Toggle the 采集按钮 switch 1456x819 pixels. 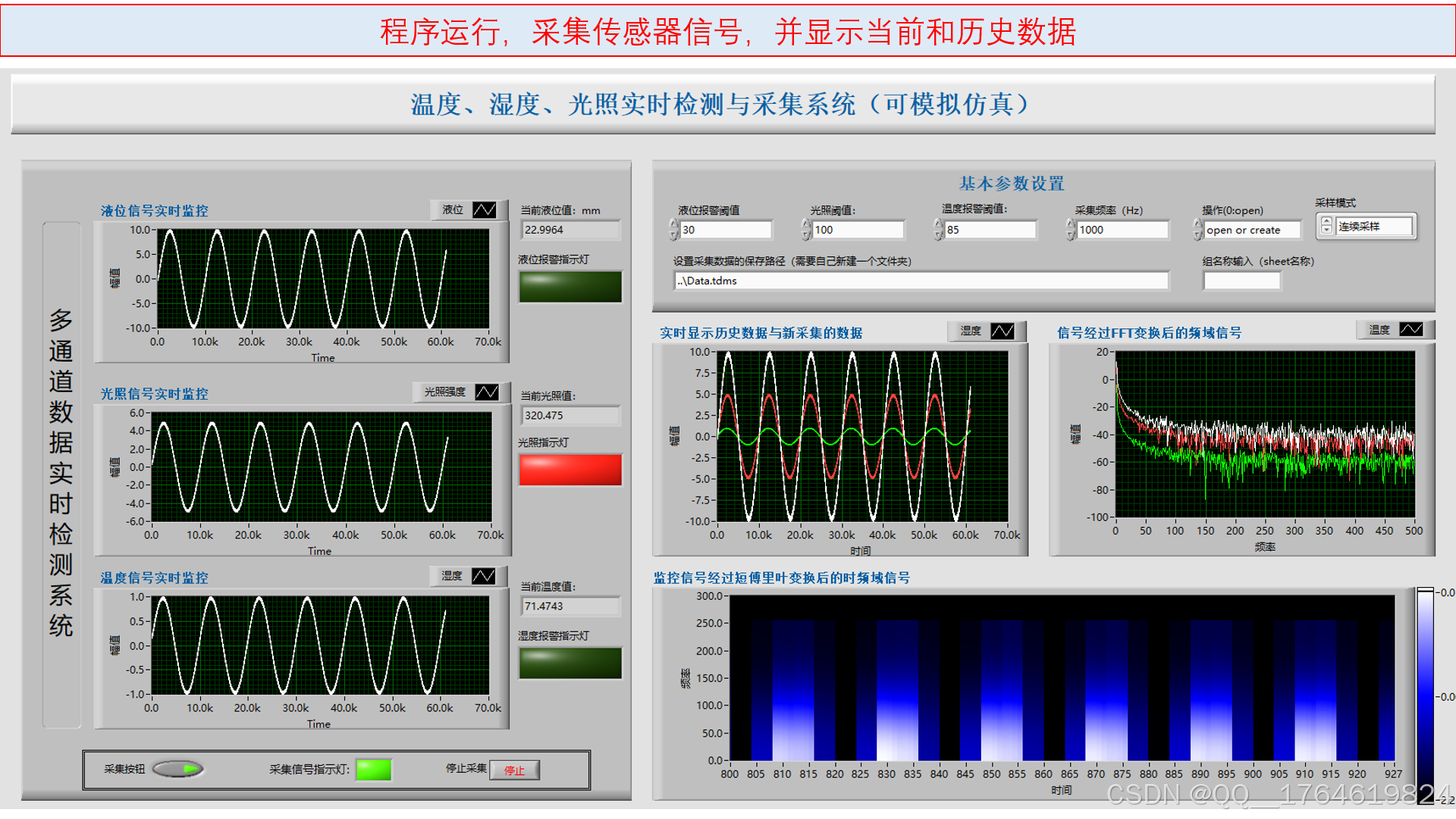coord(178,769)
